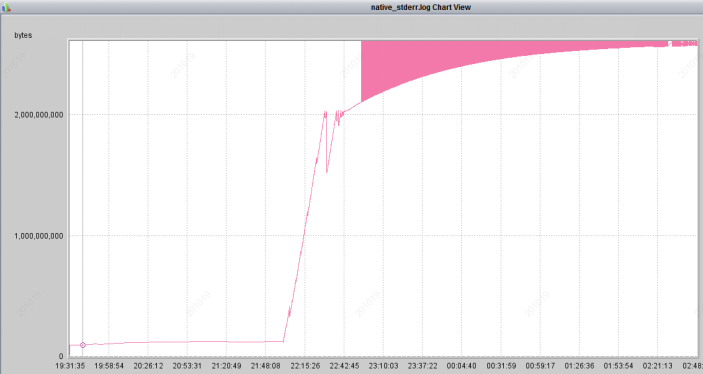703x374 pixels.
Task: Click the 00:31:59 time label
Action: (501, 366)
